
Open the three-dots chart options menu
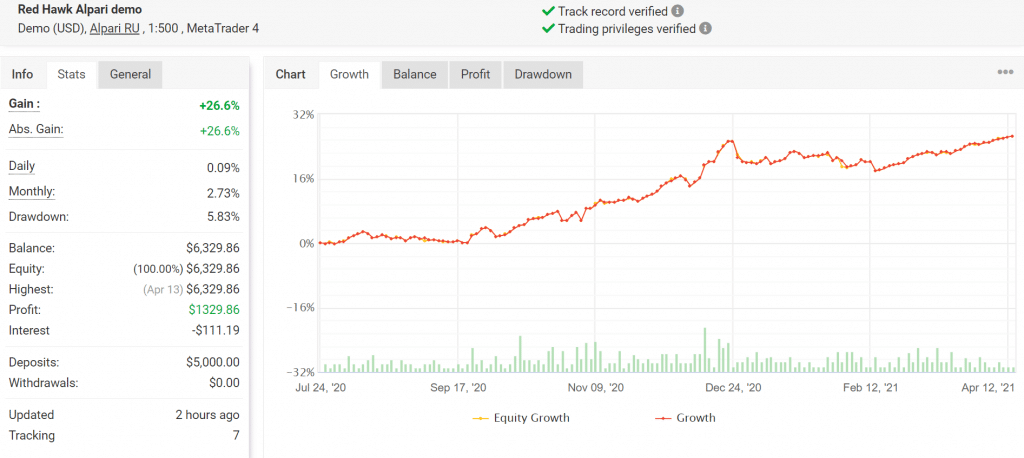[x=1005, y=73]
